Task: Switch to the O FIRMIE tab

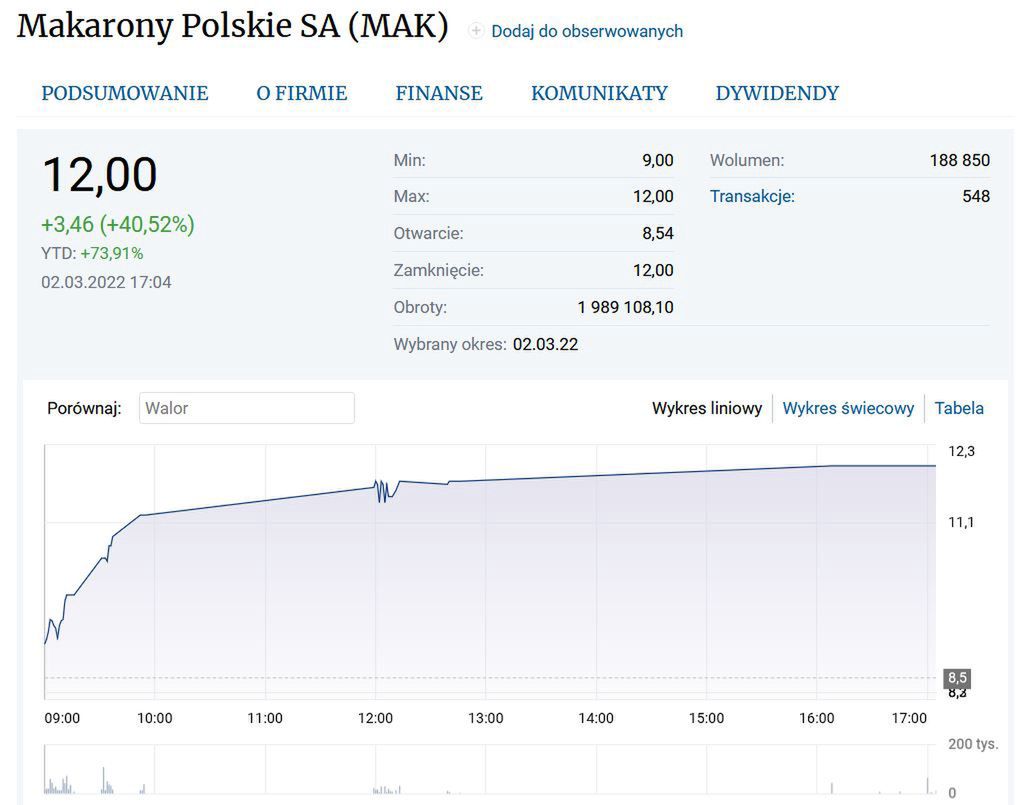Action: coord(301,92)
